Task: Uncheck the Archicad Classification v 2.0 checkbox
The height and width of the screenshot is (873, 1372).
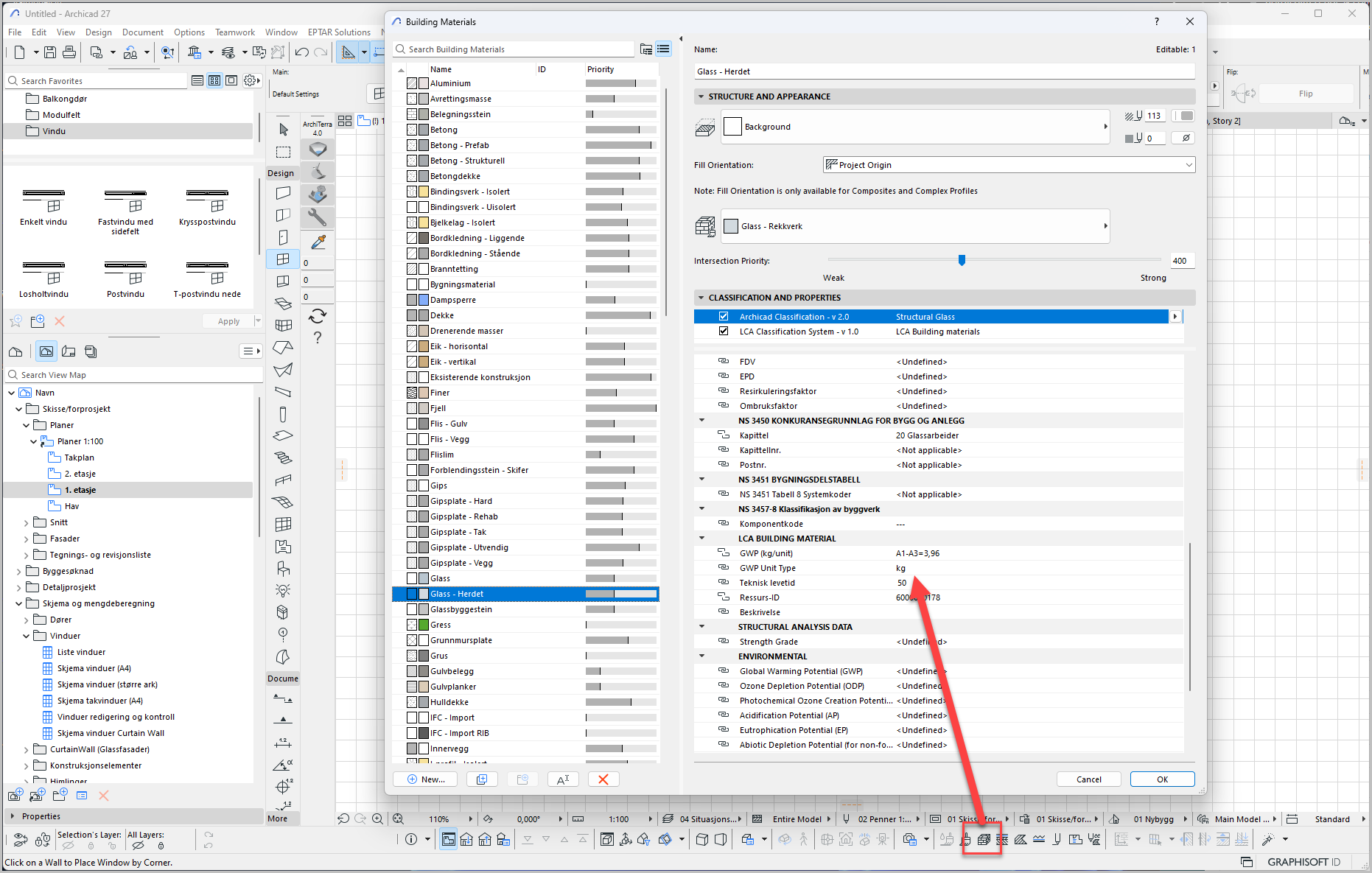Action: tap(724, 317)
